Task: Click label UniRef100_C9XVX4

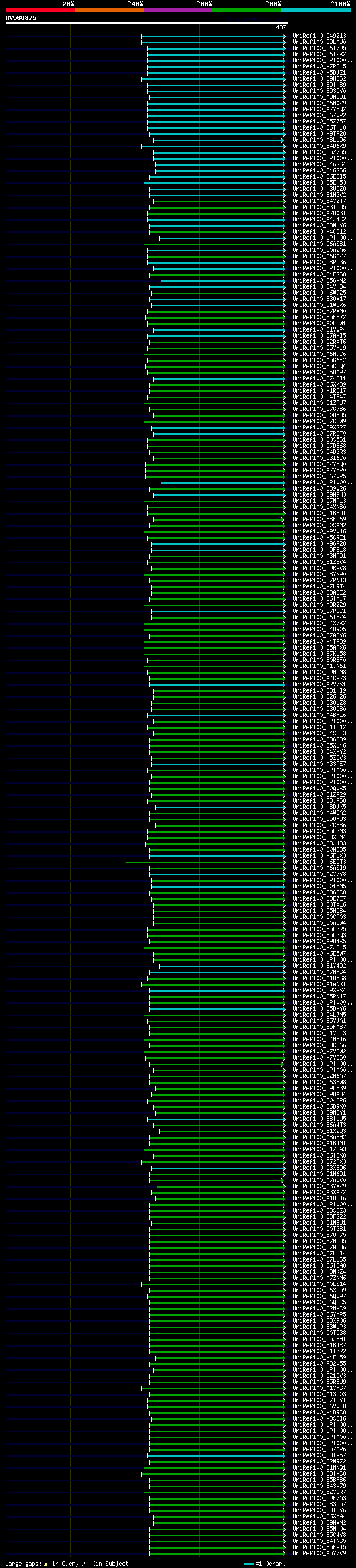Action: (319, 990)
